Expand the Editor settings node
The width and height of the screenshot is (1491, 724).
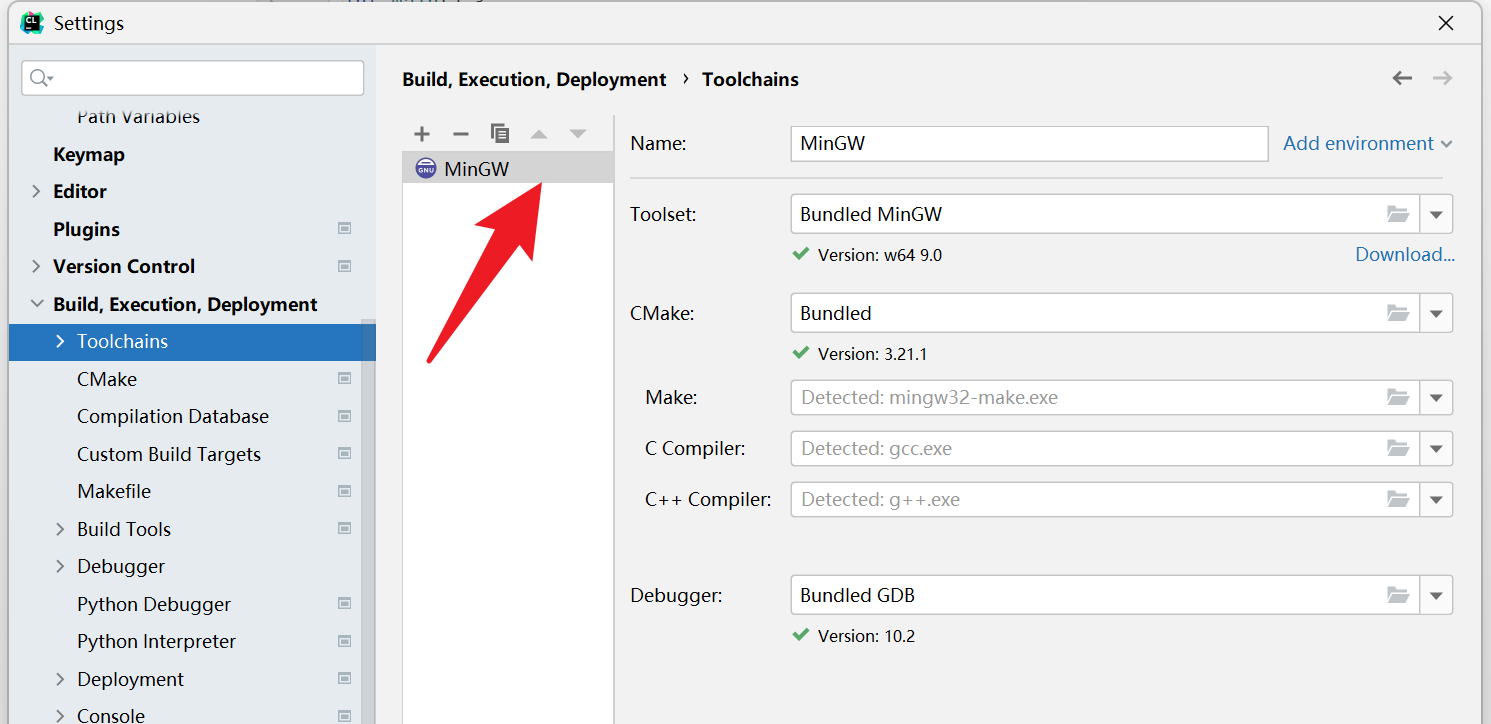[x=37, y=191]
